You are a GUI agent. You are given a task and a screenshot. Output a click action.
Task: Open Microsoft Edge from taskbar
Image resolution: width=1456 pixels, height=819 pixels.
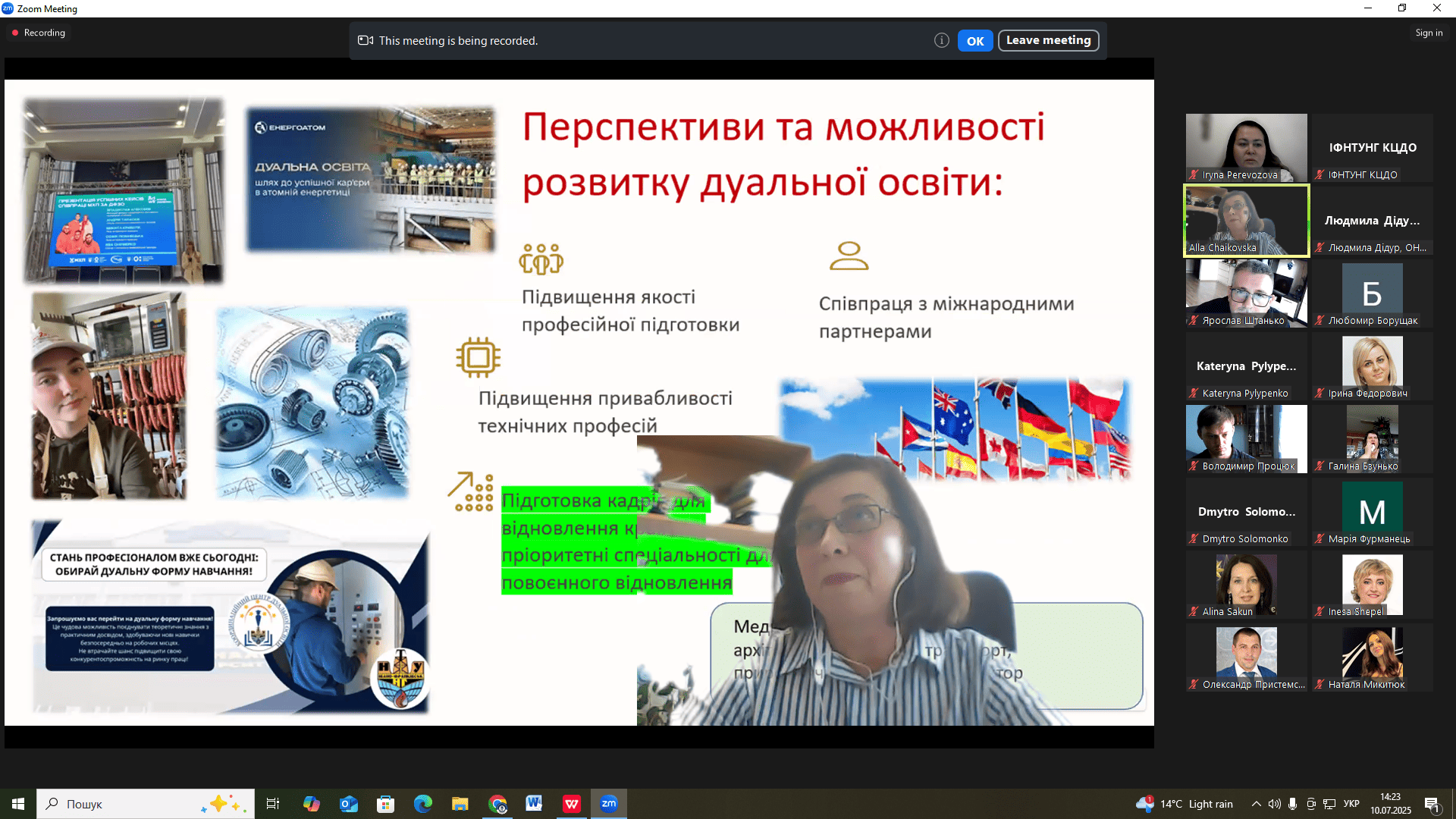422,804
